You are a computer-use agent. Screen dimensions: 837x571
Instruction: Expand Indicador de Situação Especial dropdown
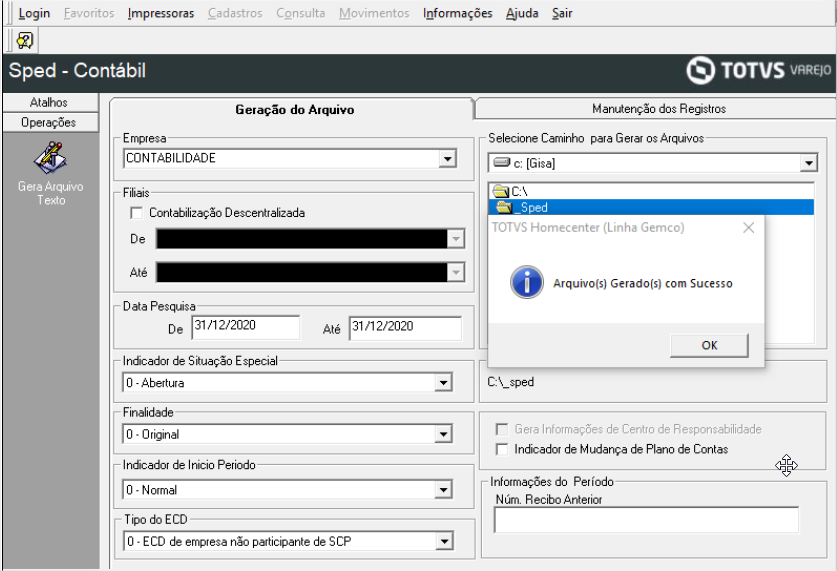pyautogui.click(x=443, y=383)
